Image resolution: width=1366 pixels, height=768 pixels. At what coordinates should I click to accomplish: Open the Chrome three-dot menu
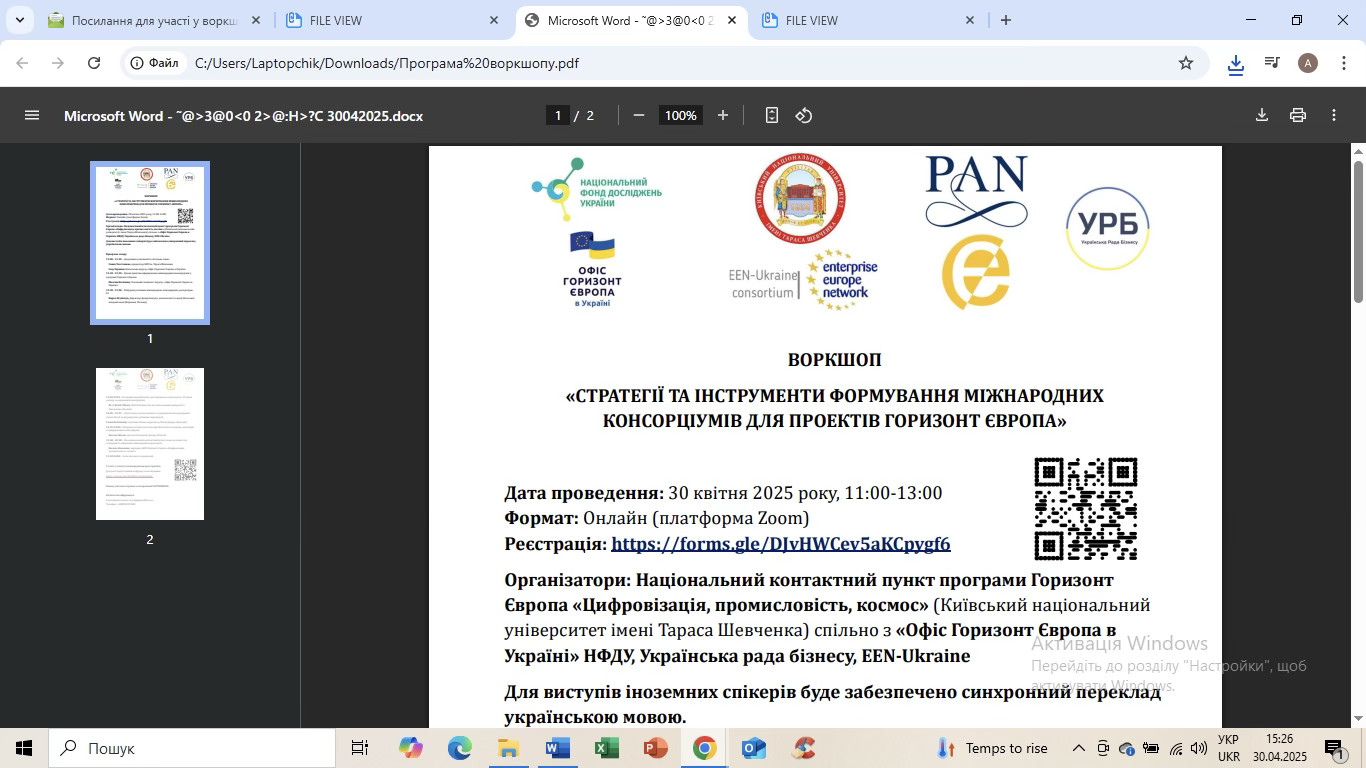(1343, 63)
